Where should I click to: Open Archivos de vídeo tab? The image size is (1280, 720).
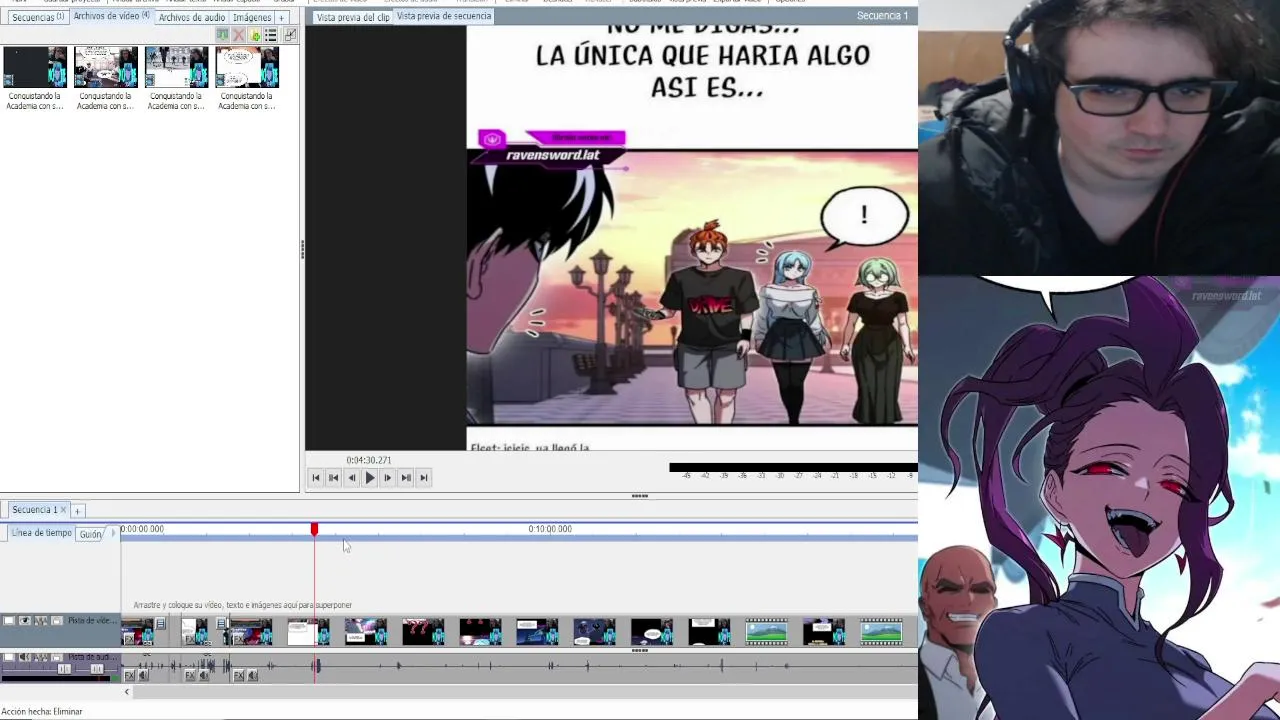pyautogui.click(x=111, y=16)
